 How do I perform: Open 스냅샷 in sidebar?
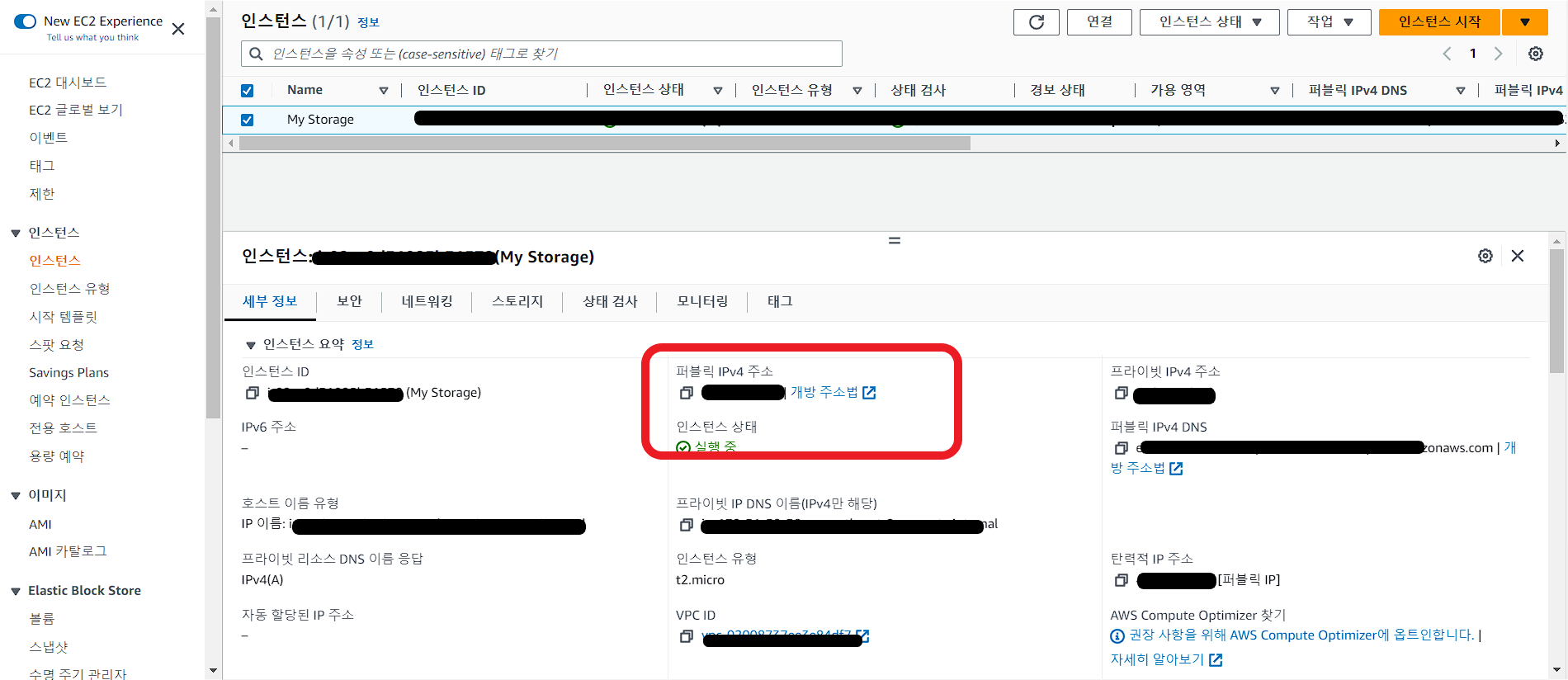coord(49,647)
